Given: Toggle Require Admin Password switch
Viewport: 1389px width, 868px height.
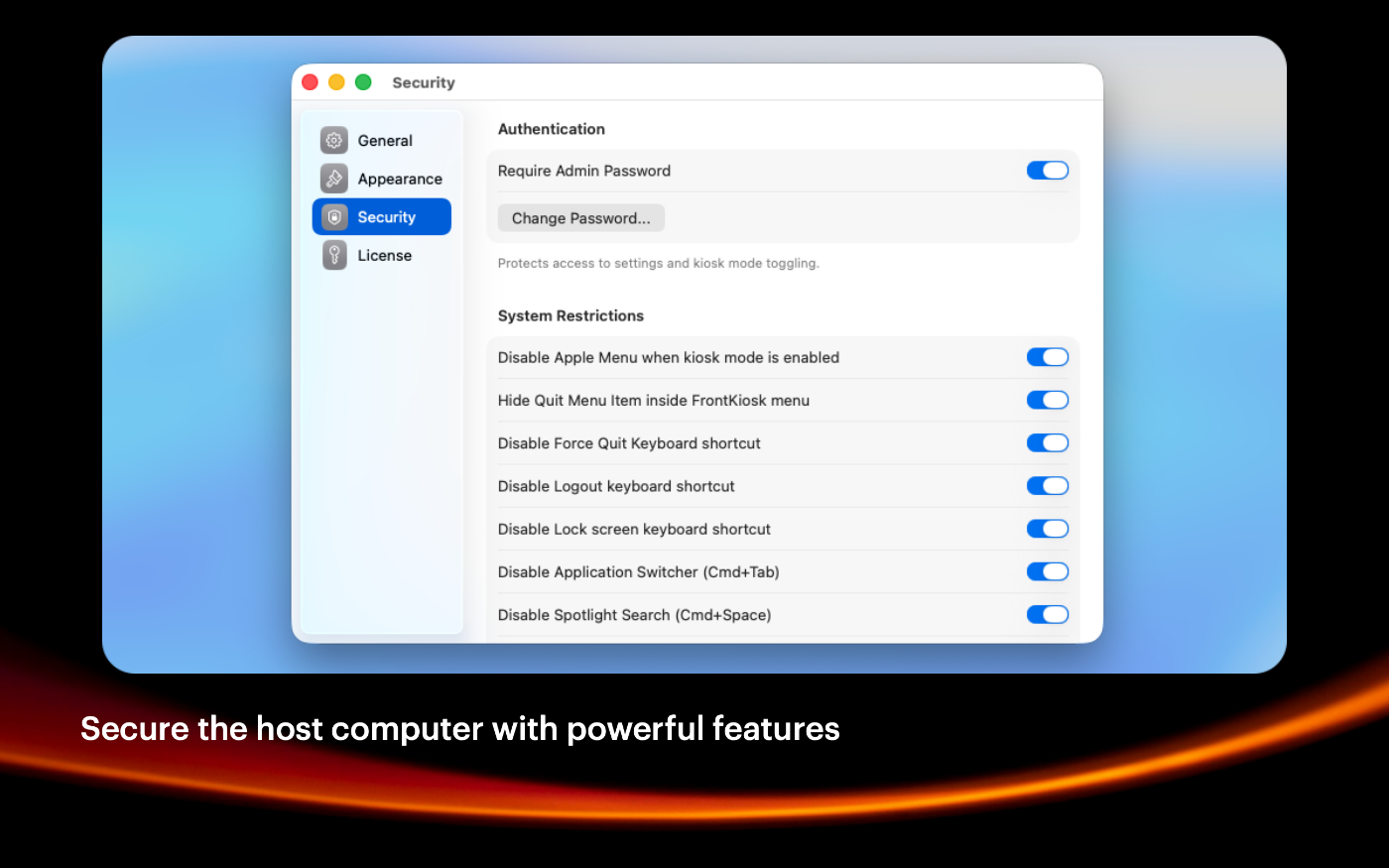Looking at the screenshot, I should point(1047,171).
